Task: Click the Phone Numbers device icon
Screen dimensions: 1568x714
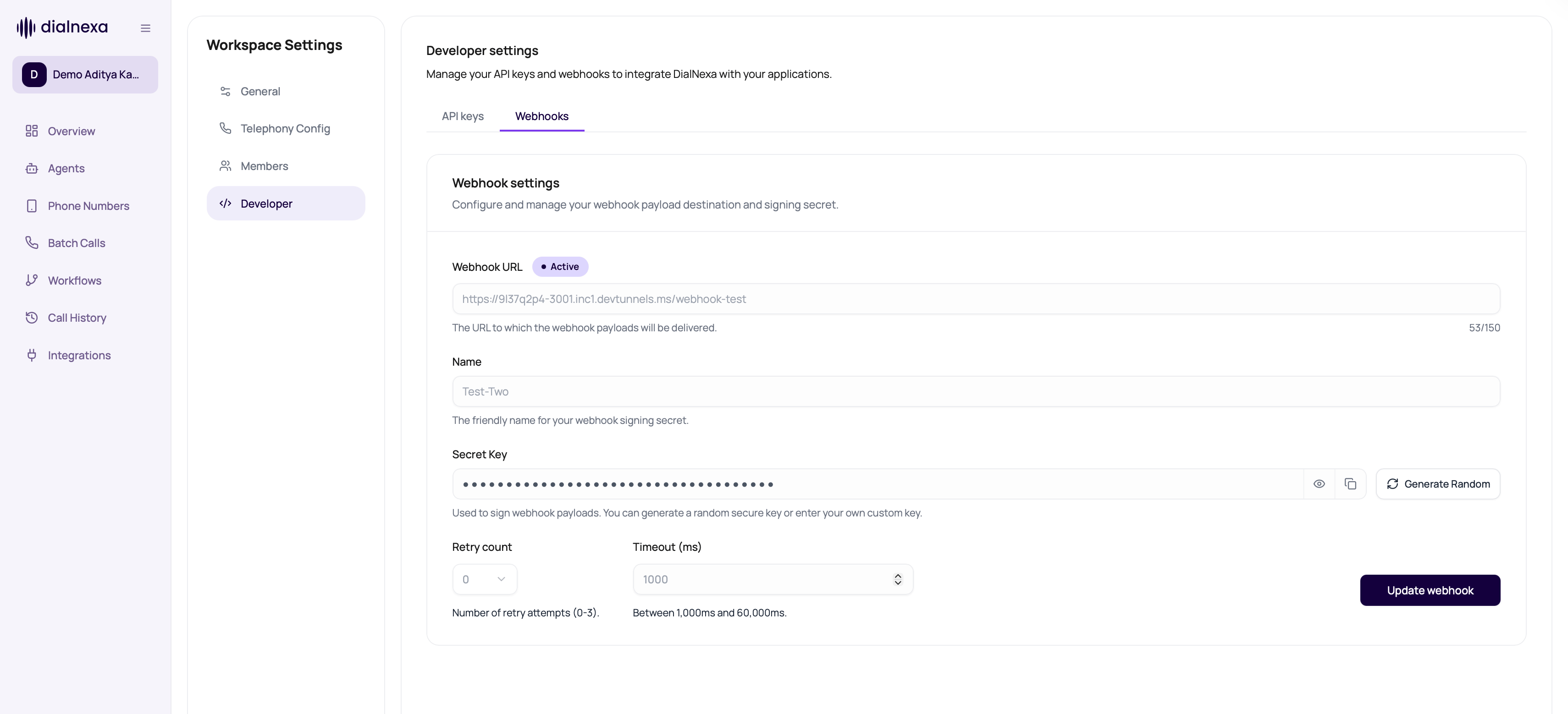Action: [32, 206]
